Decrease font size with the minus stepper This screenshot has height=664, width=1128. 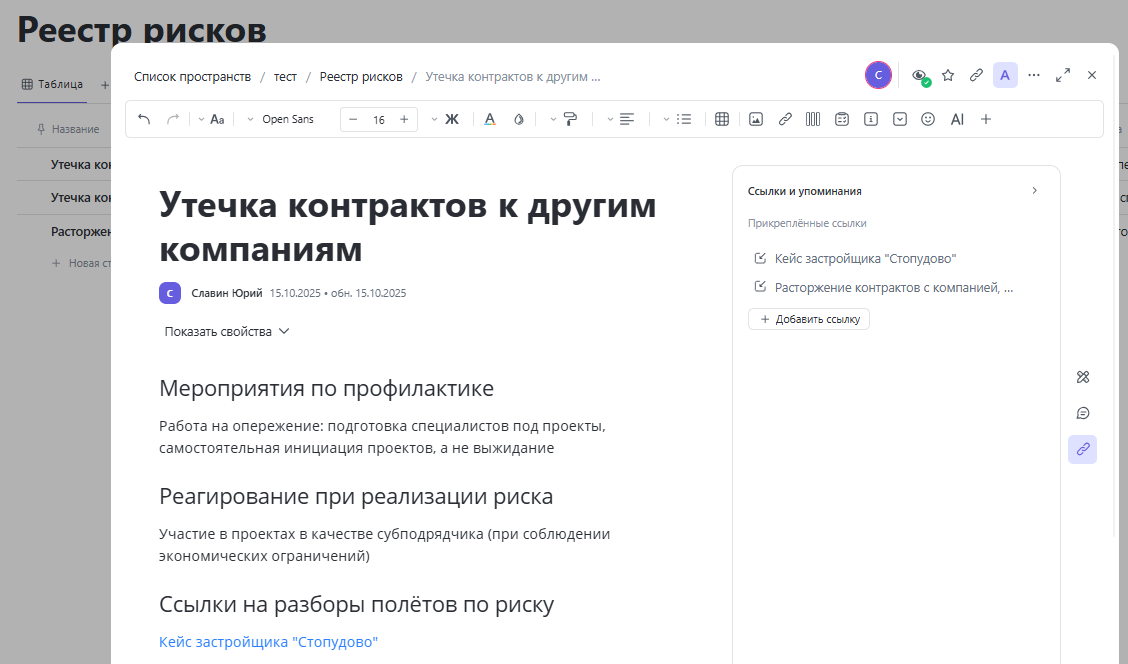pos(353,118)
